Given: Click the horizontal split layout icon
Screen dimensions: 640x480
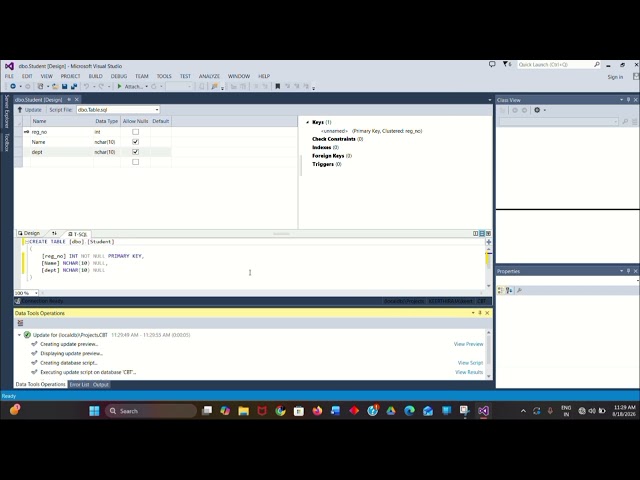Looking at the screenshot, I should point(482,233).
